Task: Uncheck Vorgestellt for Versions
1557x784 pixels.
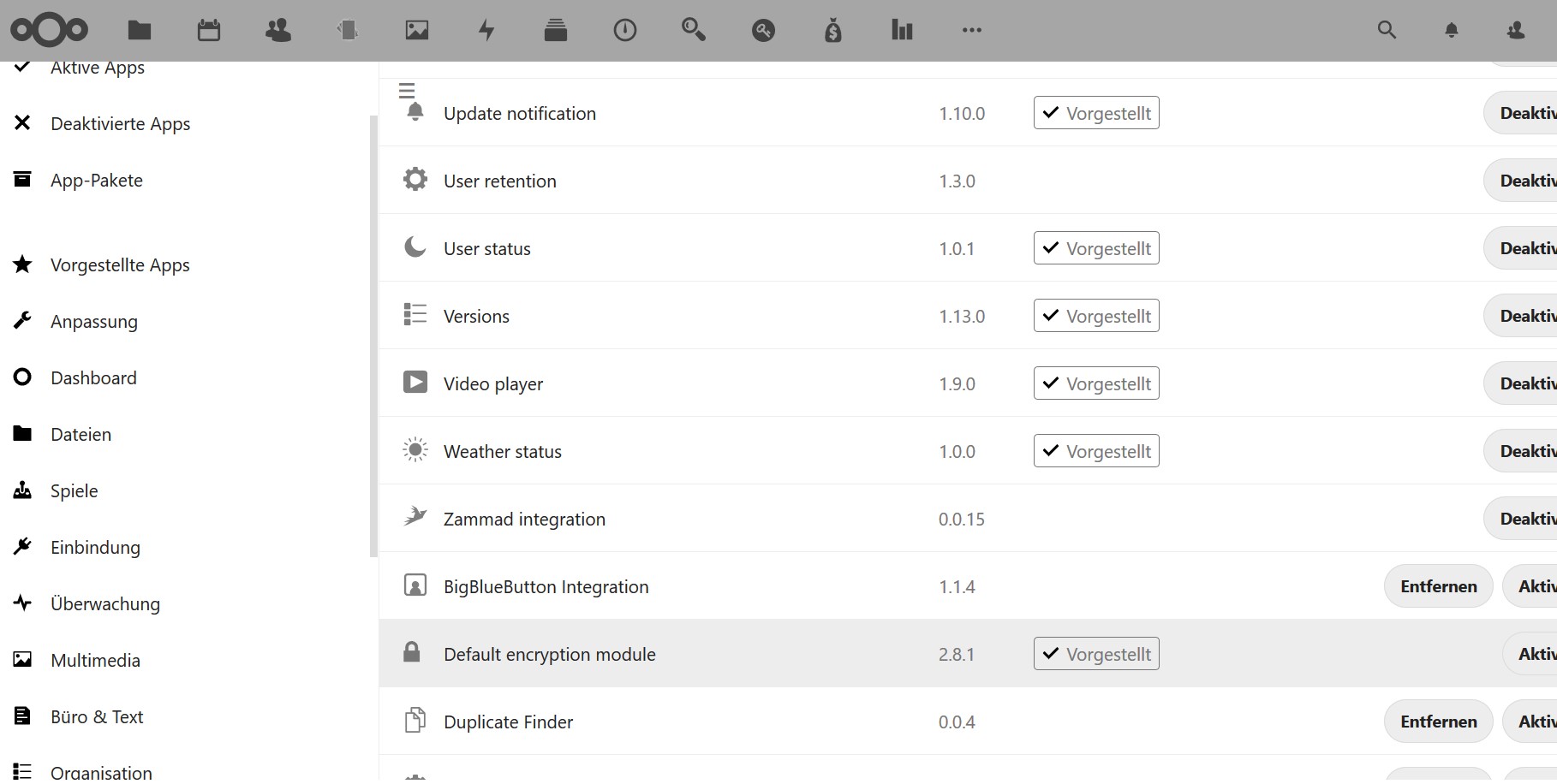Action: [1095, 315]
